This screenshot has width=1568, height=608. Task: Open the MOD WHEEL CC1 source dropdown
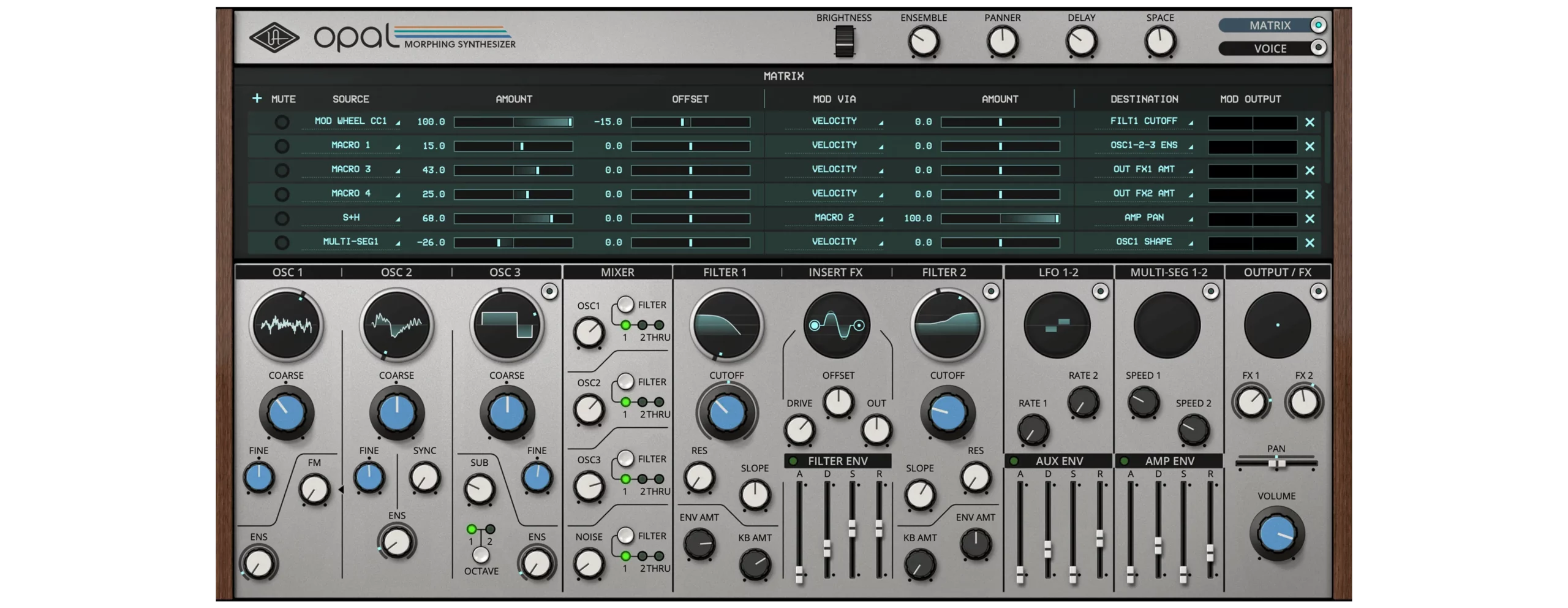click(351, 121)
